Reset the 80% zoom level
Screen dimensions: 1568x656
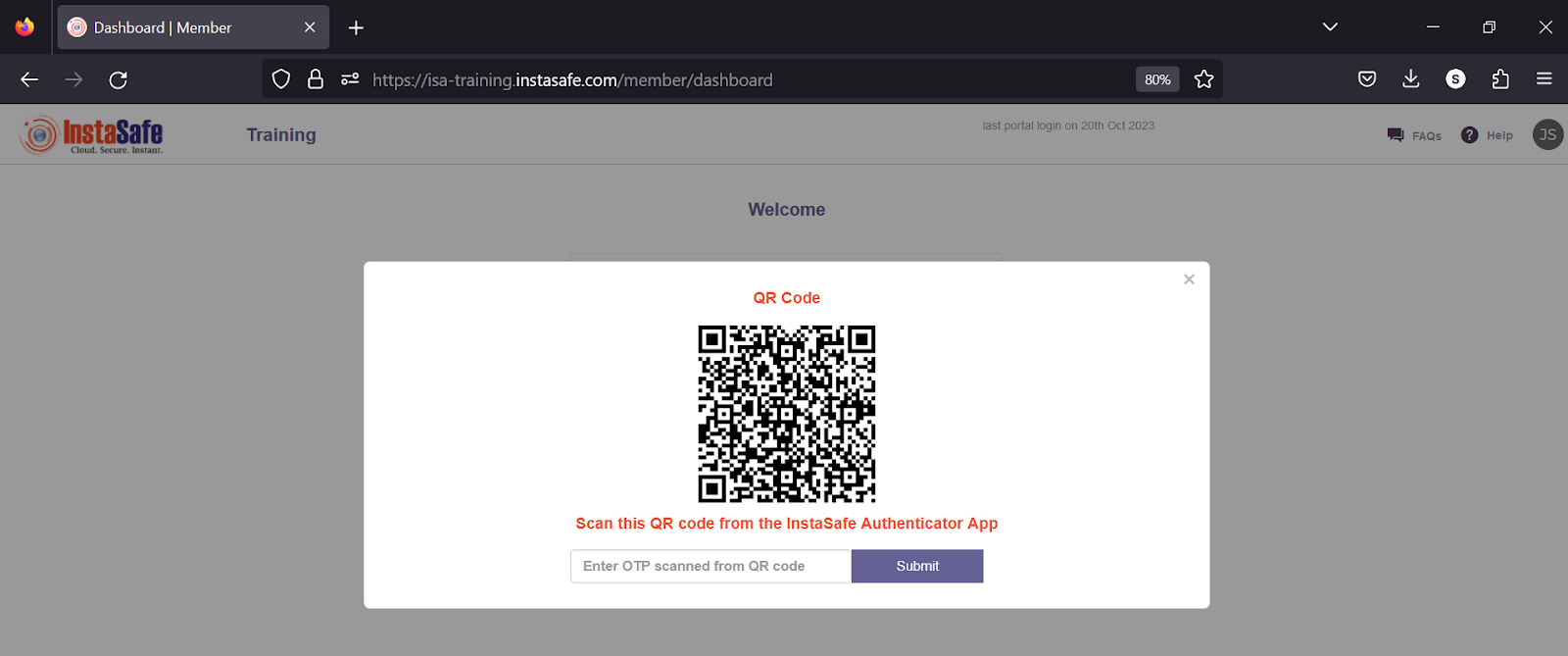tap(1157, 79)
